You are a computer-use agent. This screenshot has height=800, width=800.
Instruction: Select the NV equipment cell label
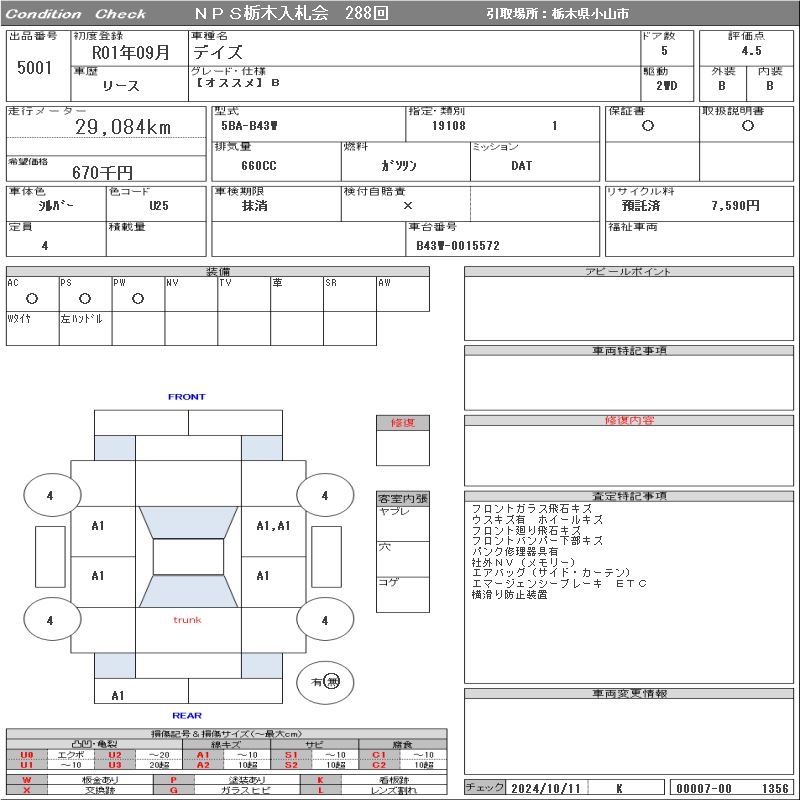[x=172, y=283]
